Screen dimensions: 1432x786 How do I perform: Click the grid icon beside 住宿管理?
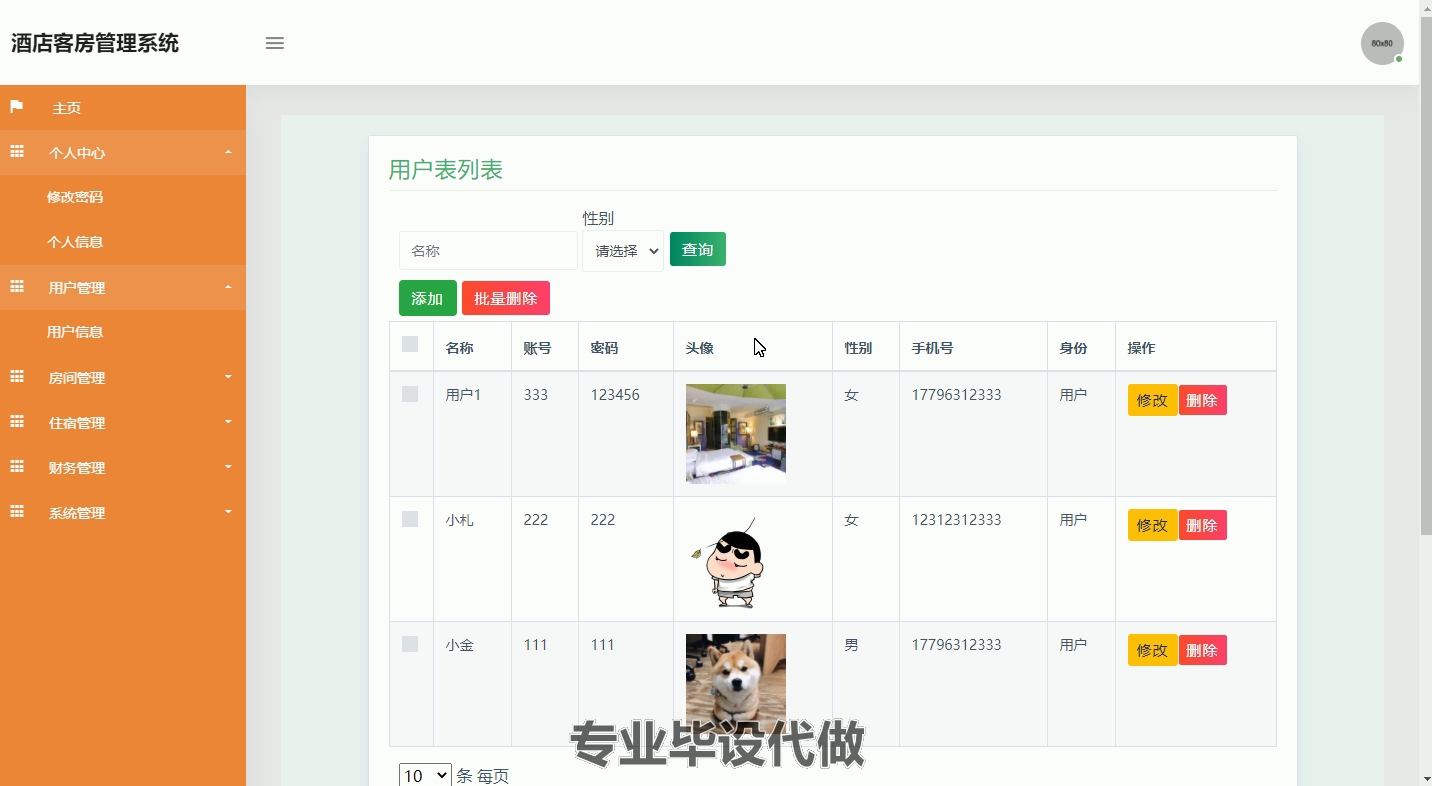tap(17, 422)
